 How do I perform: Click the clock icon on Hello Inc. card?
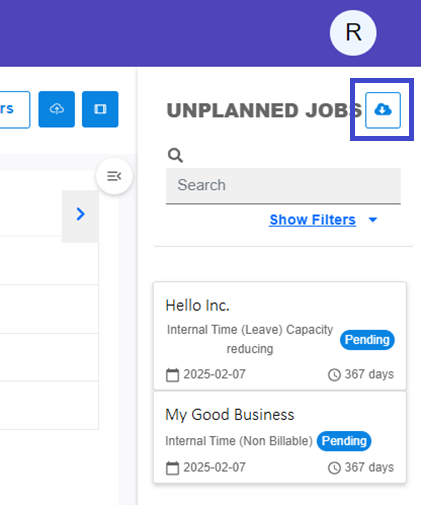pyautogui.click(x=334, y=375)
